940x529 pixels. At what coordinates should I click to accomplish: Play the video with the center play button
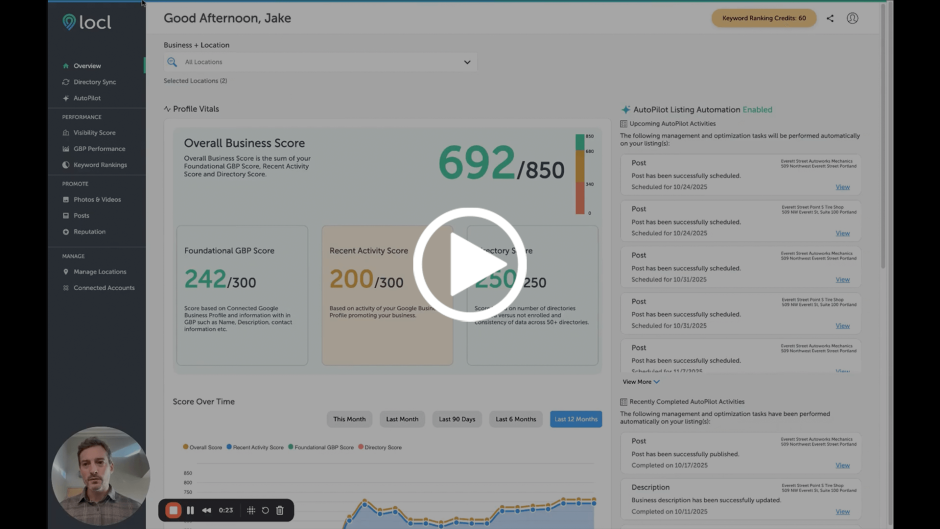click(x=470, y=265)
